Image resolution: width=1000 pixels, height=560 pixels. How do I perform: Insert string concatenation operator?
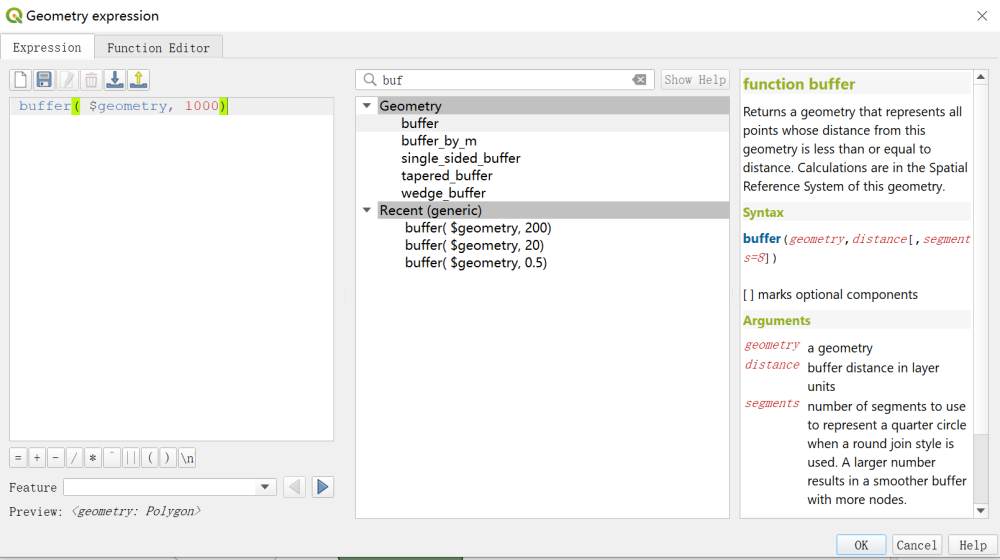pyautogui.click(x=131, y=458)
